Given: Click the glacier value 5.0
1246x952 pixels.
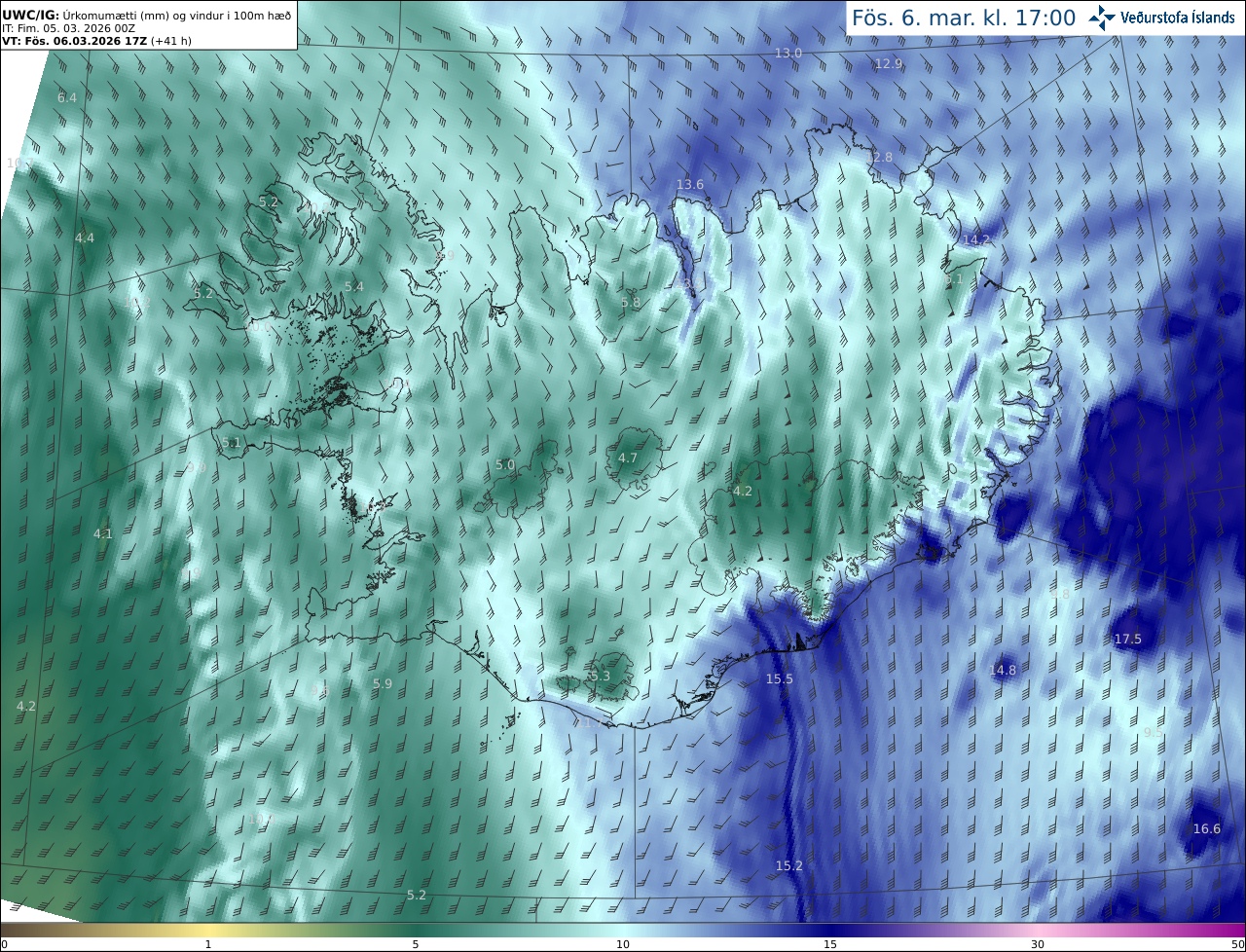Looking at the screenshot, I should coord(505,464).
